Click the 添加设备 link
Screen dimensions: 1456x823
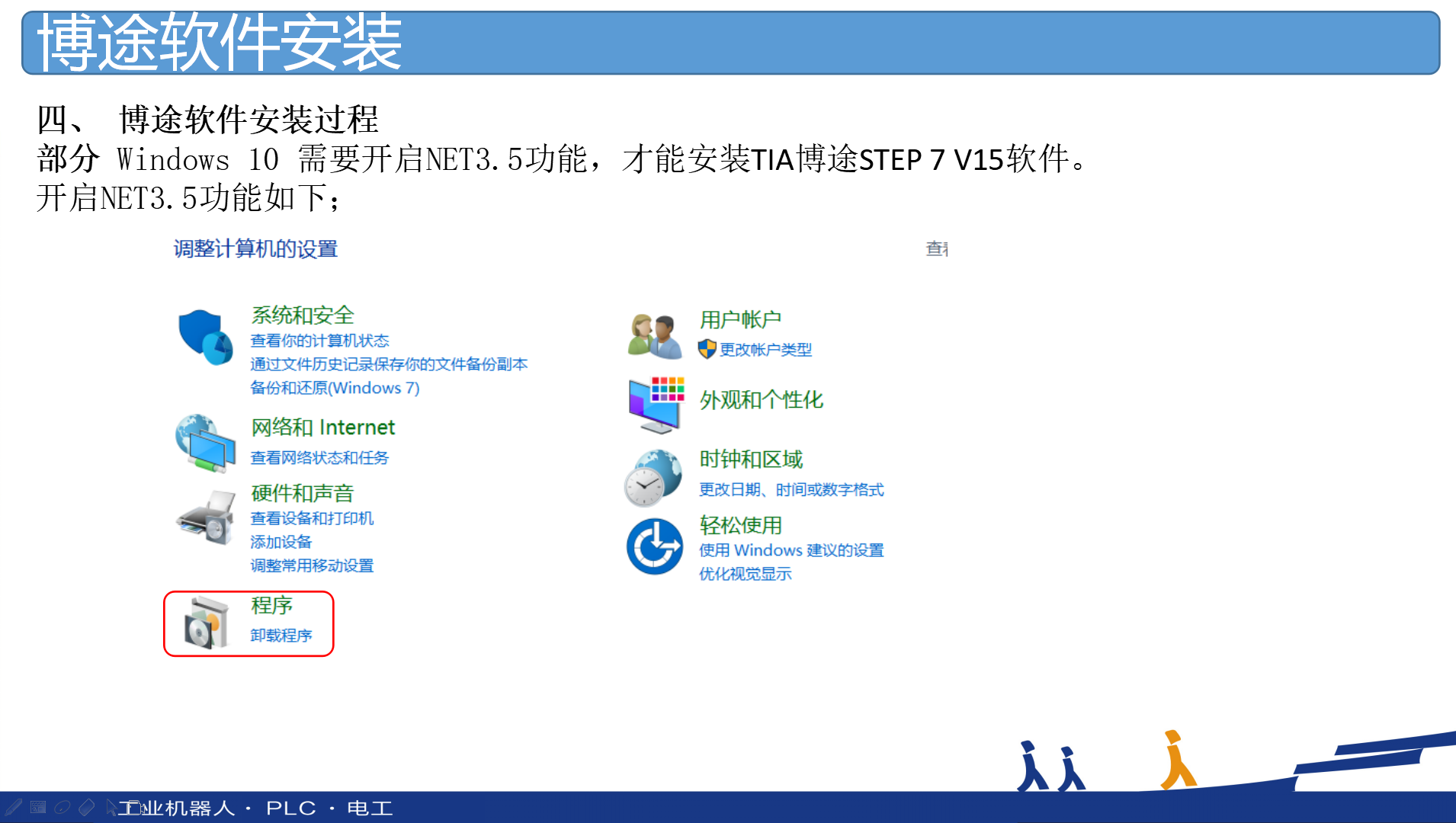281,542
